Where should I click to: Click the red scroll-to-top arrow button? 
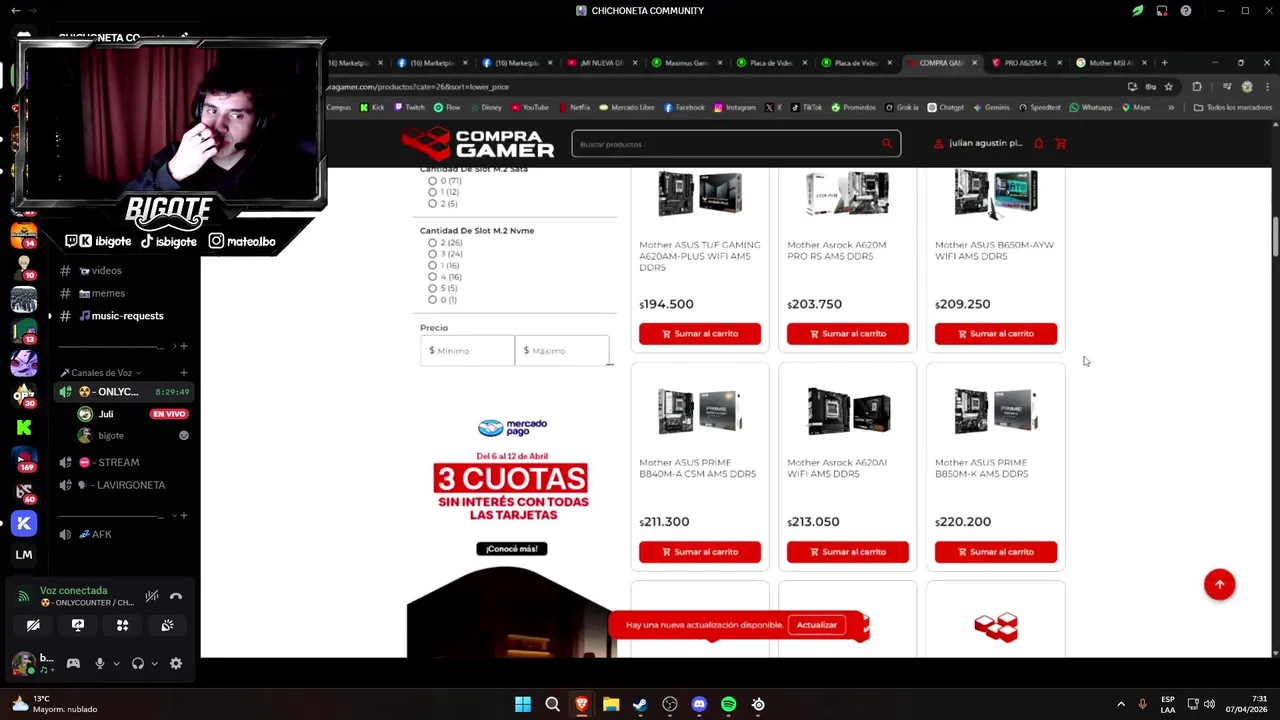coord(1219,585)
